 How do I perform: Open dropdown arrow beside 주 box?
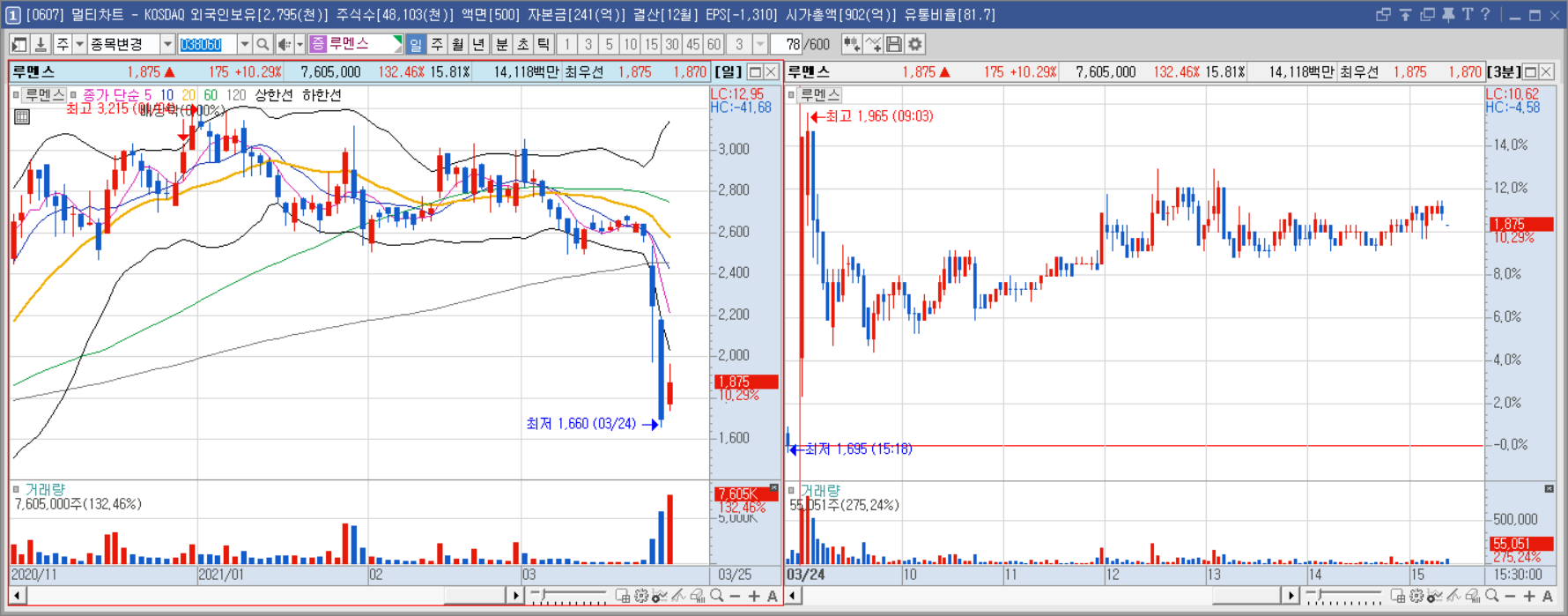click(79, 44)
